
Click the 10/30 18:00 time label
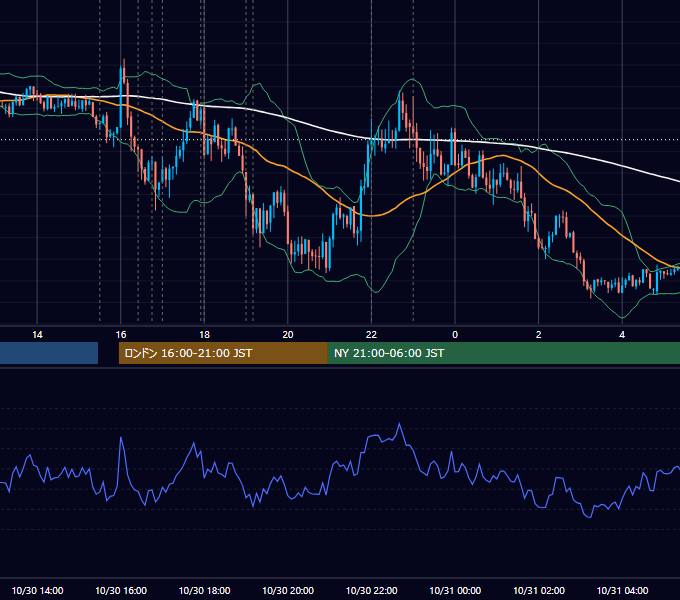204,590
